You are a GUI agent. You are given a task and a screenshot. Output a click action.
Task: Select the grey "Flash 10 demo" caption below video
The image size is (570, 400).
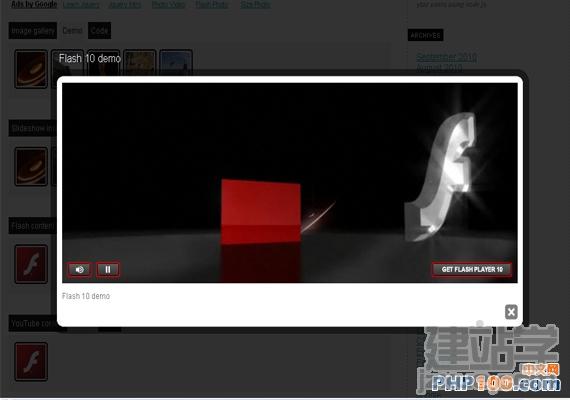click(x=86, y=296)
